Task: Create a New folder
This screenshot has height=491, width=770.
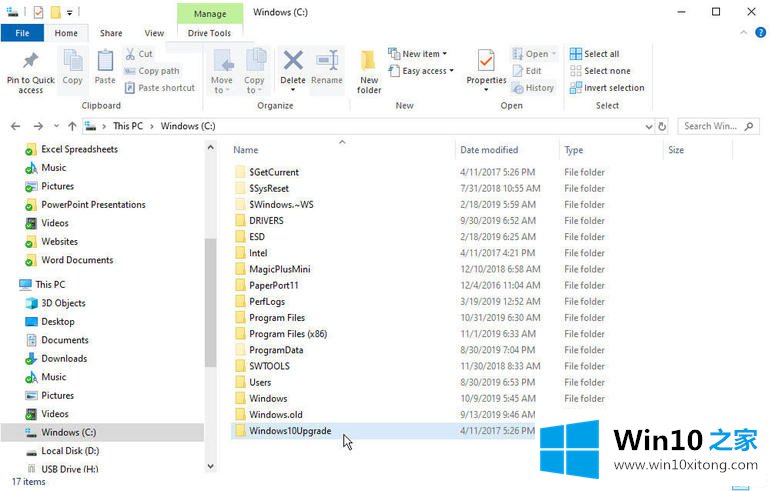Action: [x=369, y=72]
